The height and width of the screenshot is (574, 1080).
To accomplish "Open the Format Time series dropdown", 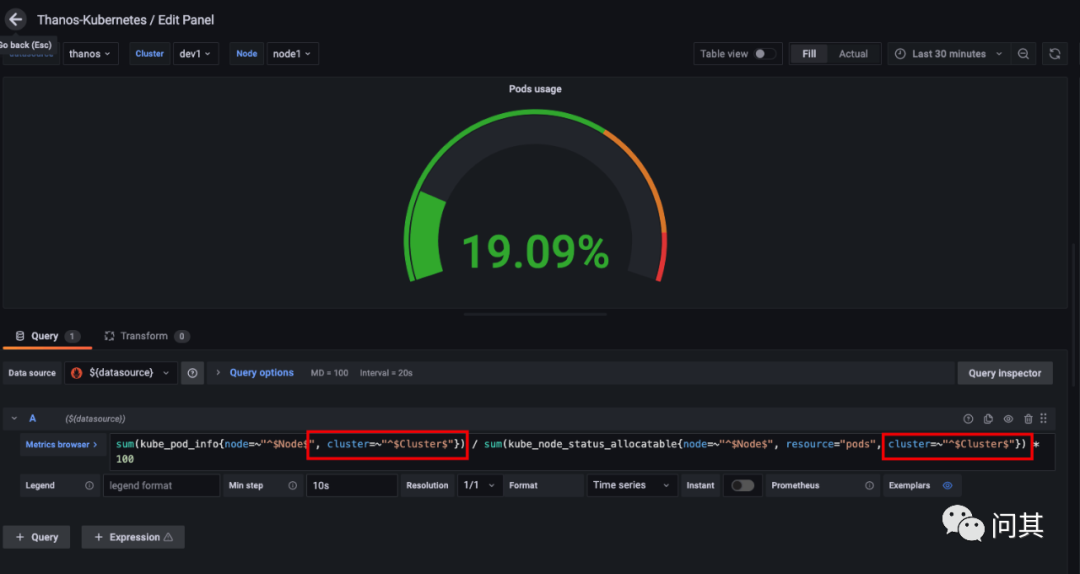I will pos(632,486).
